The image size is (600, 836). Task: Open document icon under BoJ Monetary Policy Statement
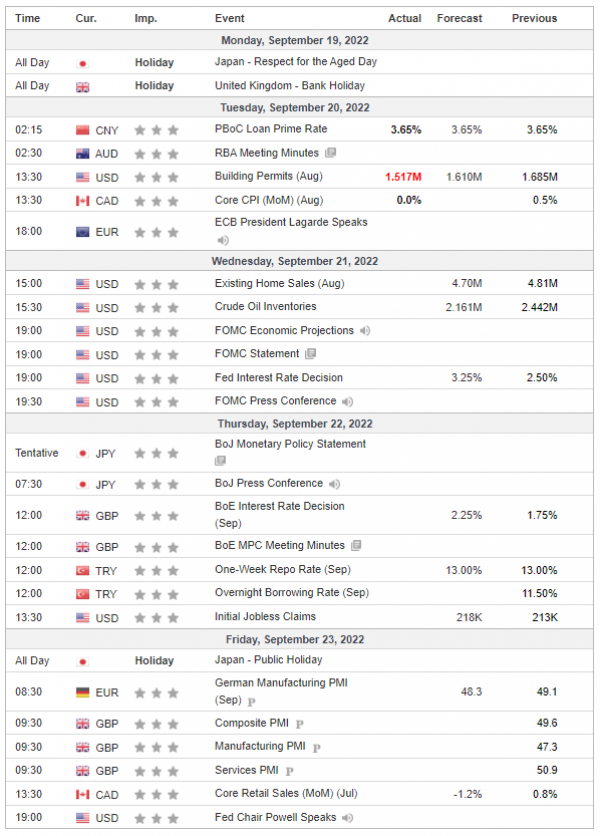220,461
